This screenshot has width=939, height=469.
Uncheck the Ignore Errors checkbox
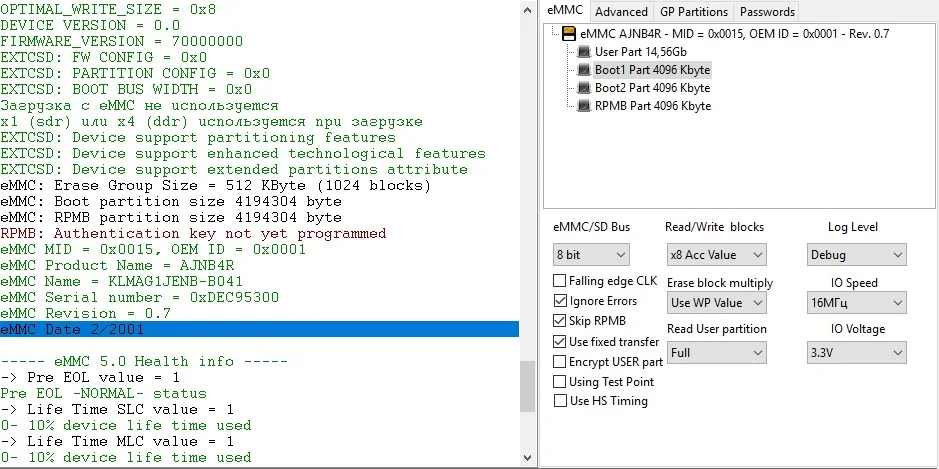pyautogui.click(x=559, y=301)
